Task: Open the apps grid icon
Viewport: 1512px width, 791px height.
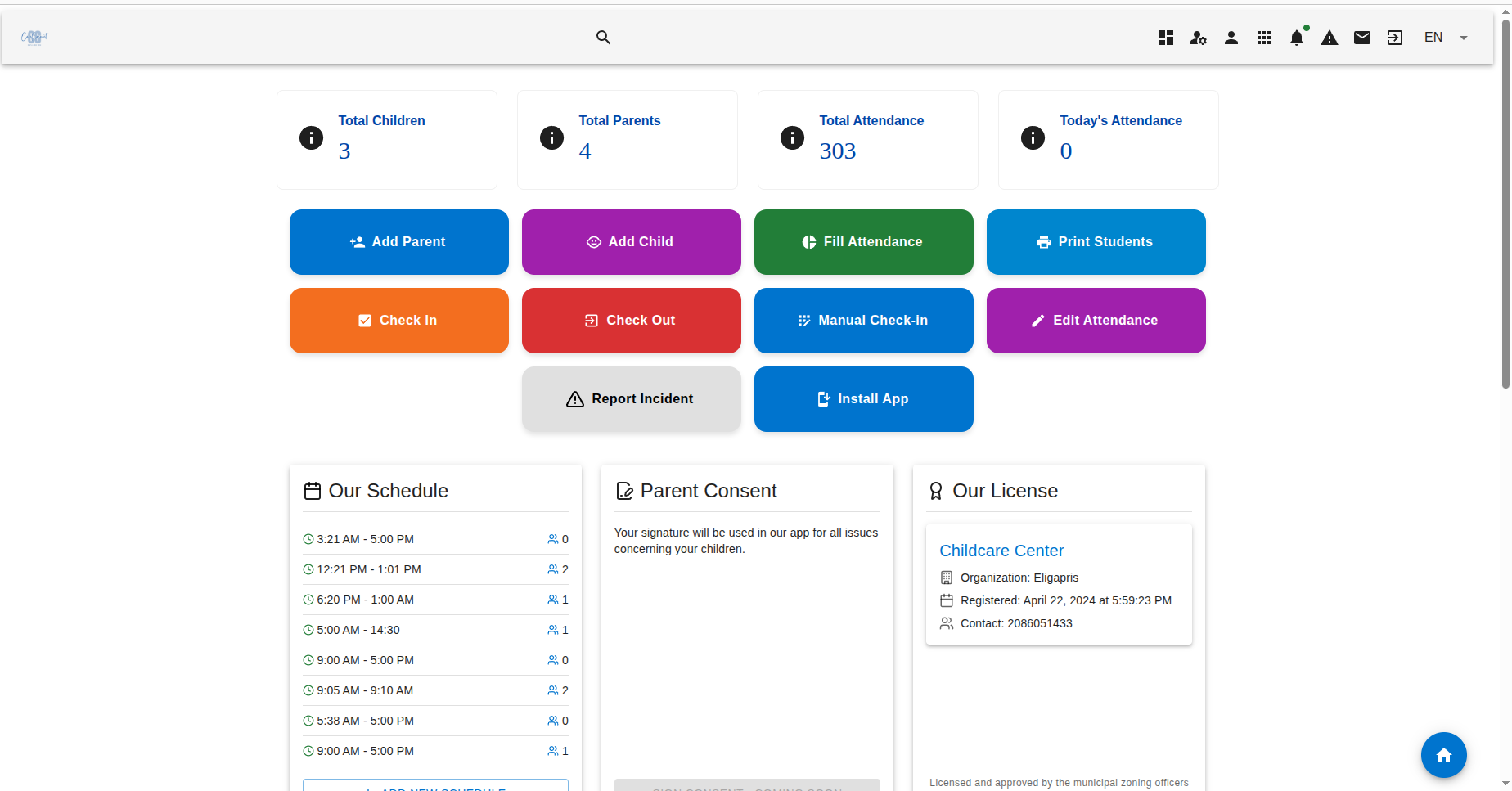Action: tap(1264, 38)
